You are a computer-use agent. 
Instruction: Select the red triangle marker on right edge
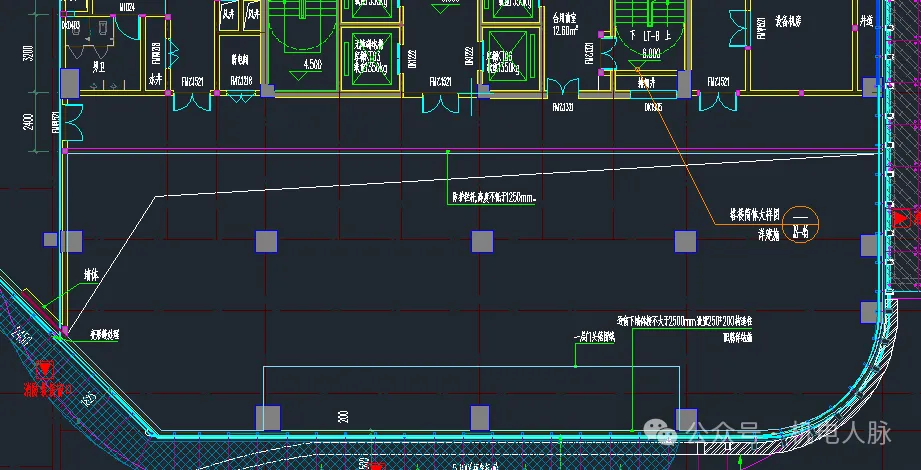(x=903, y=216)
